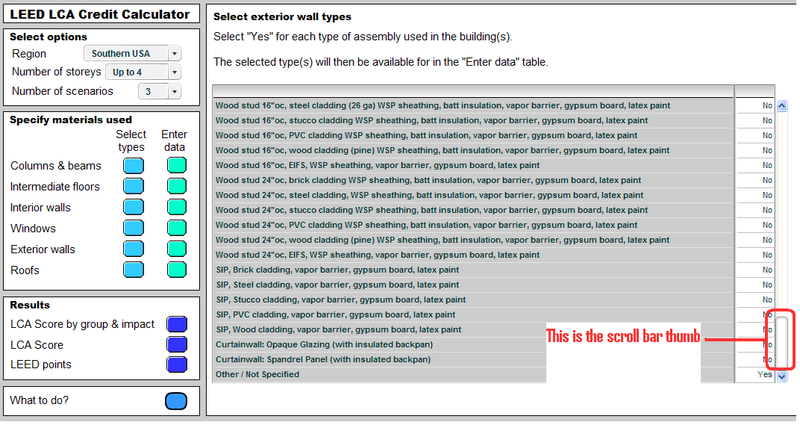Set No cell for Wood stud 24"oc stucco cladding

coord(755,210)
